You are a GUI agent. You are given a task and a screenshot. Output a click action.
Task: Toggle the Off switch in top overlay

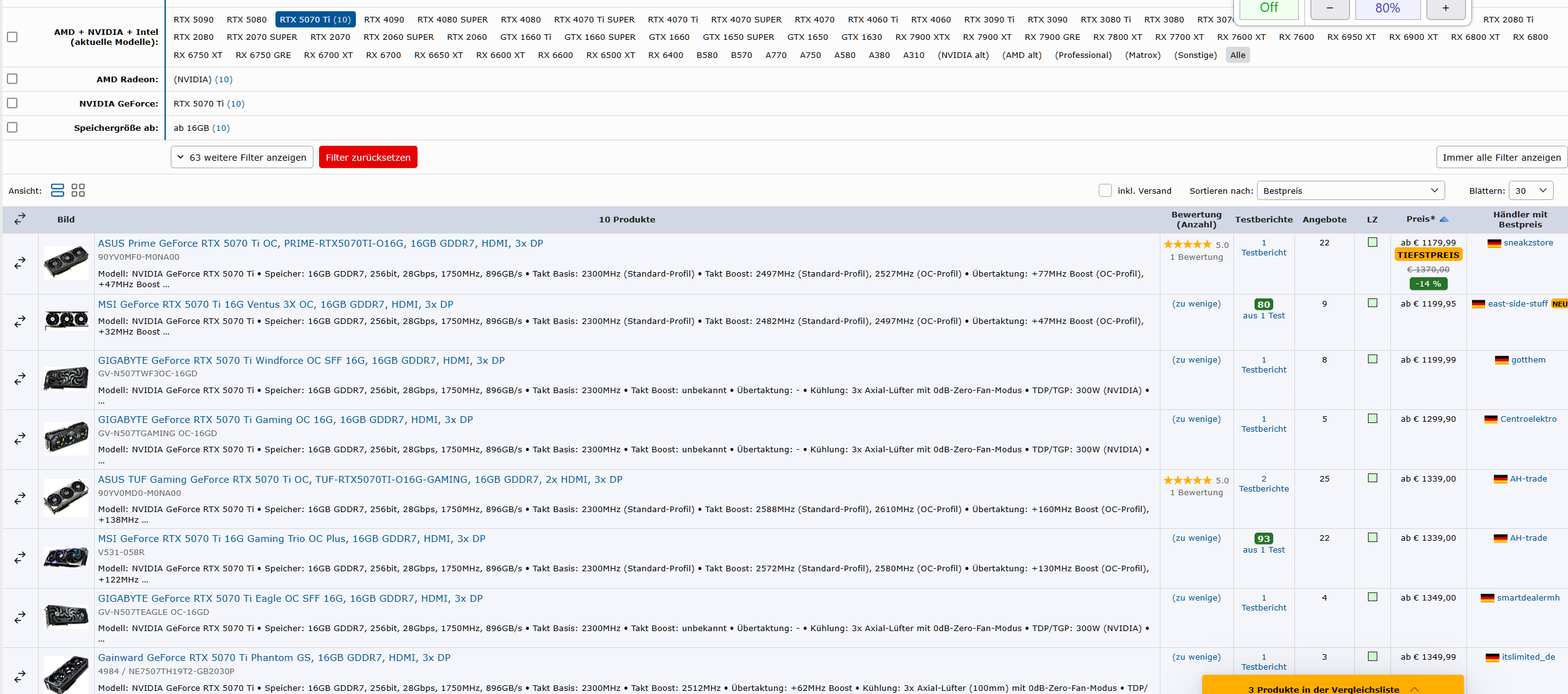tap(1269, 8)
